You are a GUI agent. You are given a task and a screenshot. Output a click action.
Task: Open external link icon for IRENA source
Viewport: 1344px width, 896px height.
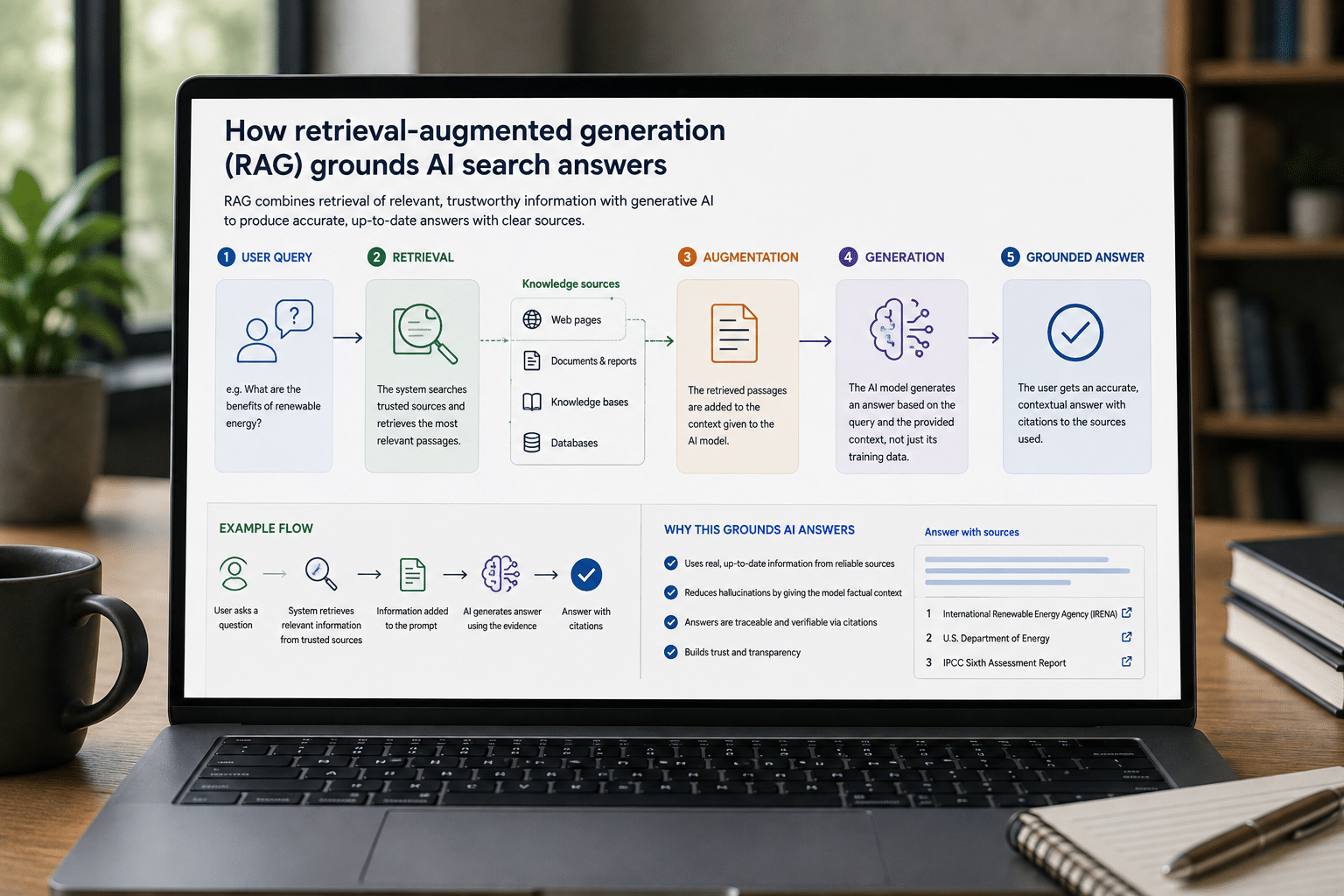(1127, 612)
